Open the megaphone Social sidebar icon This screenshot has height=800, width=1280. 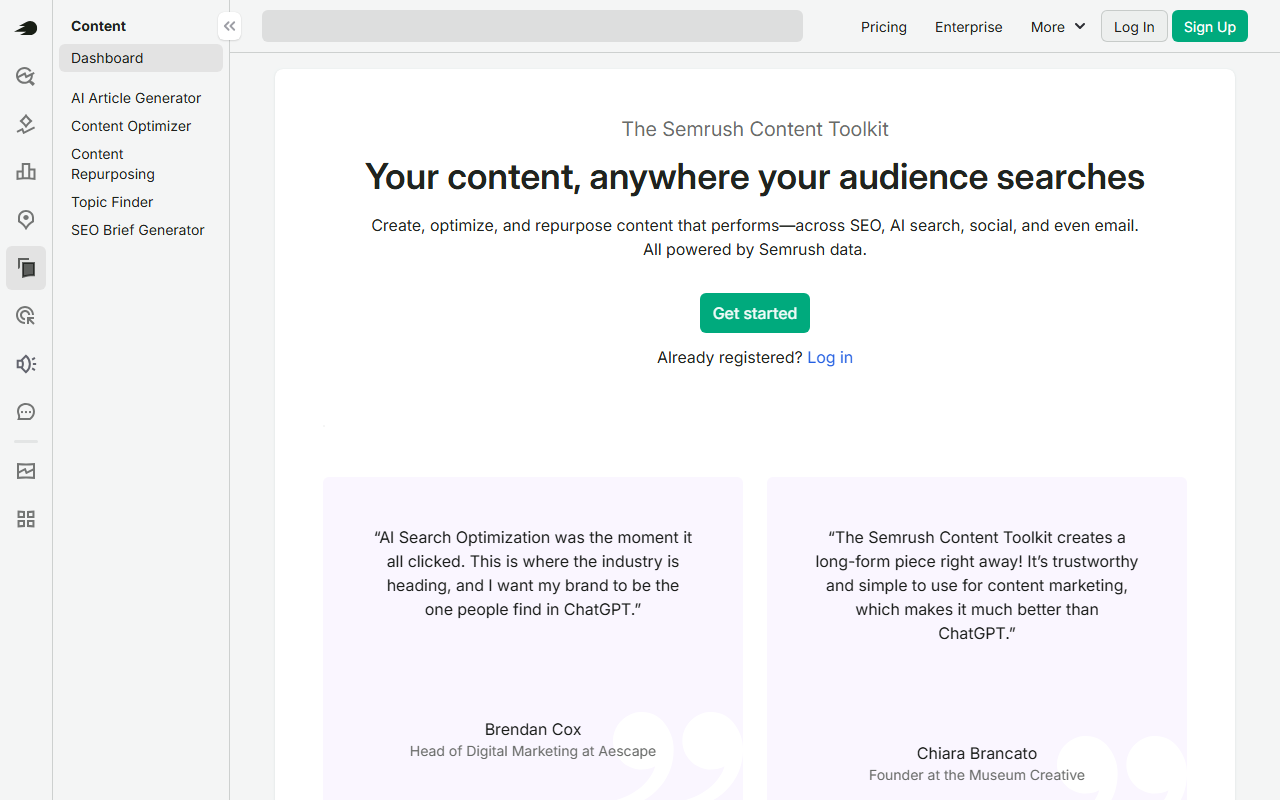click(26, 364)
